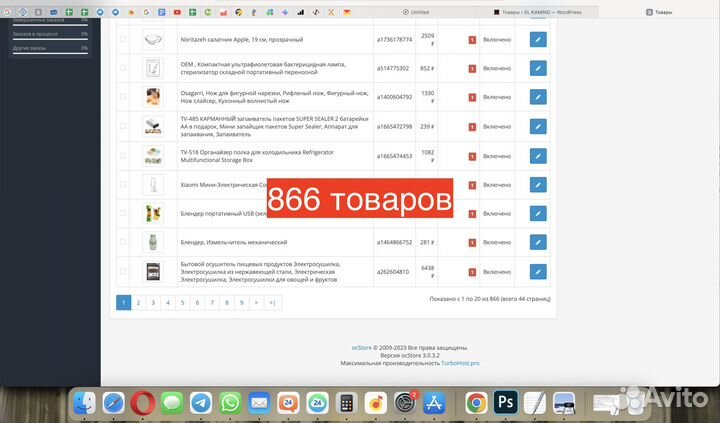Open the ocStore footer link
Screen dimensions: 720x423
[x=361, y=348]
